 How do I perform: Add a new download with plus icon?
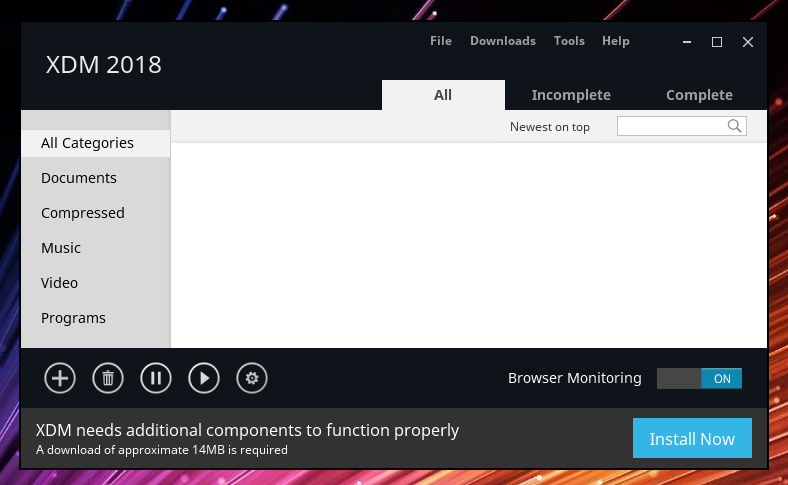click(60, 378)
